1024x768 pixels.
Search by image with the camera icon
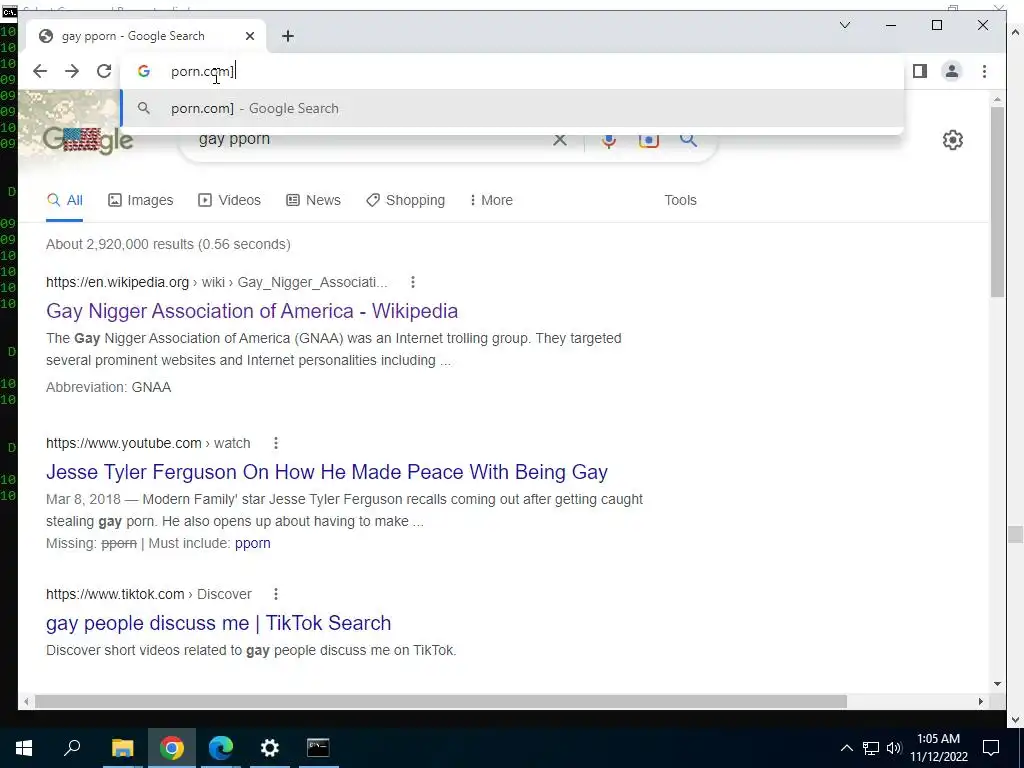coord(648,140)
